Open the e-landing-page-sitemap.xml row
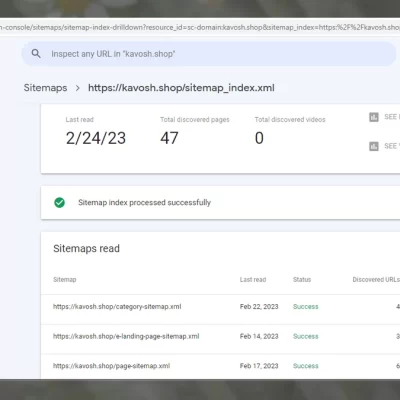The width and height of the screenshot is (400, 400). click(220, 339)
